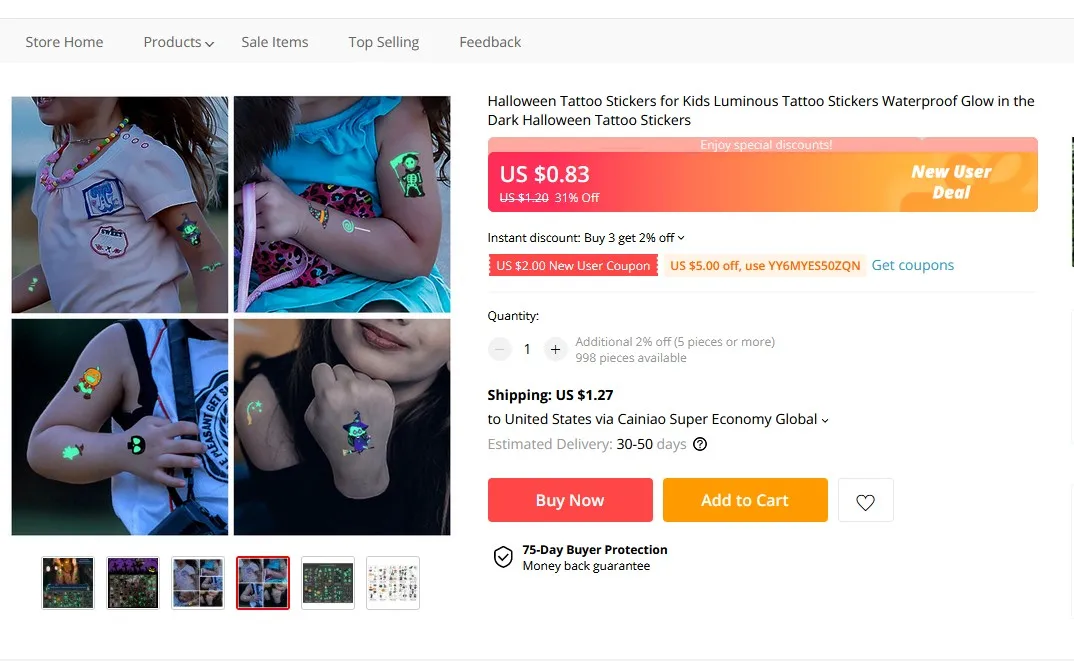
Task: Click Add to Cart
Action: pyautogui.click(x=745, y=500)
